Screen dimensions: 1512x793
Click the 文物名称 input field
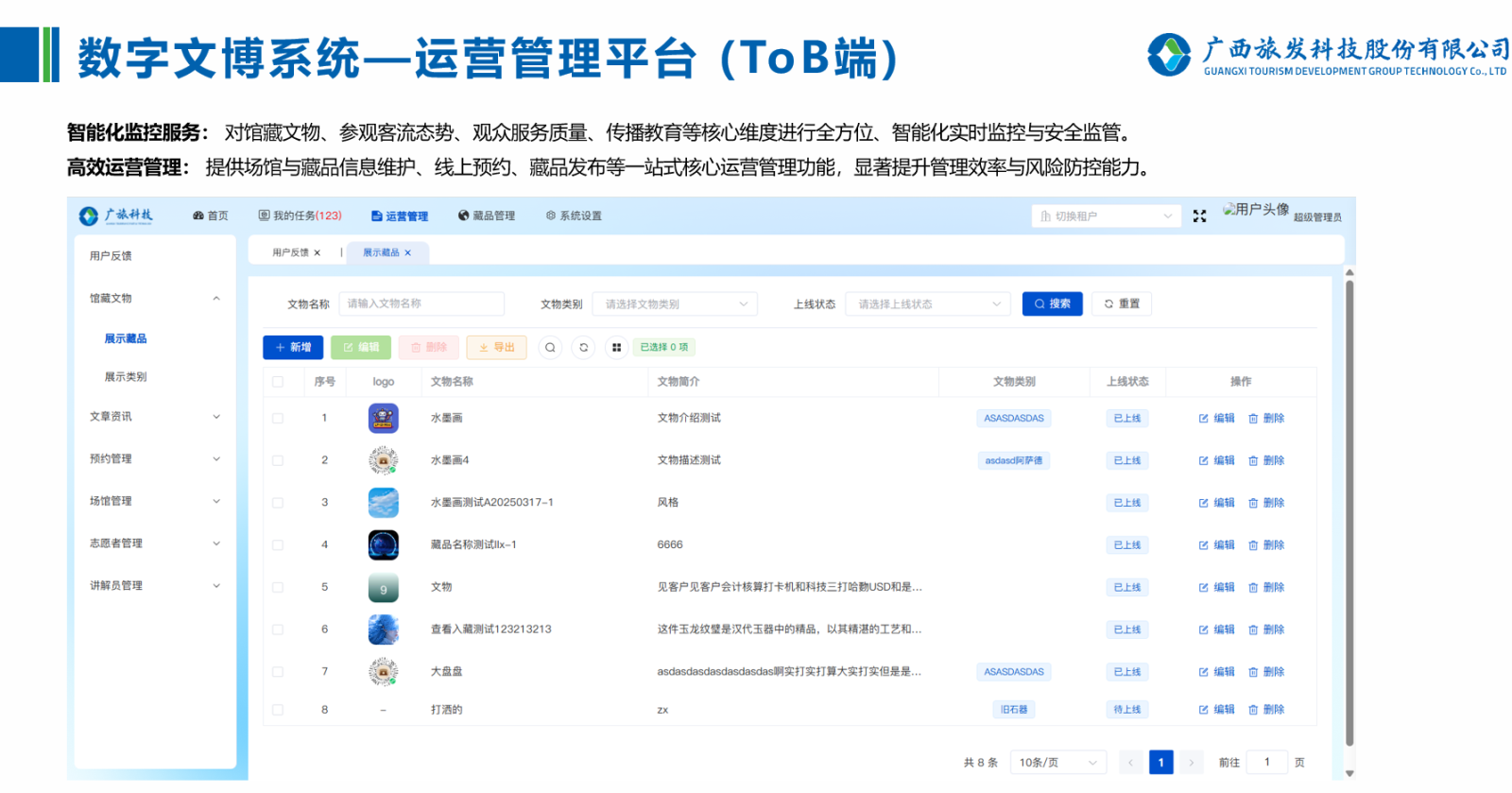(x=421, y=304)
